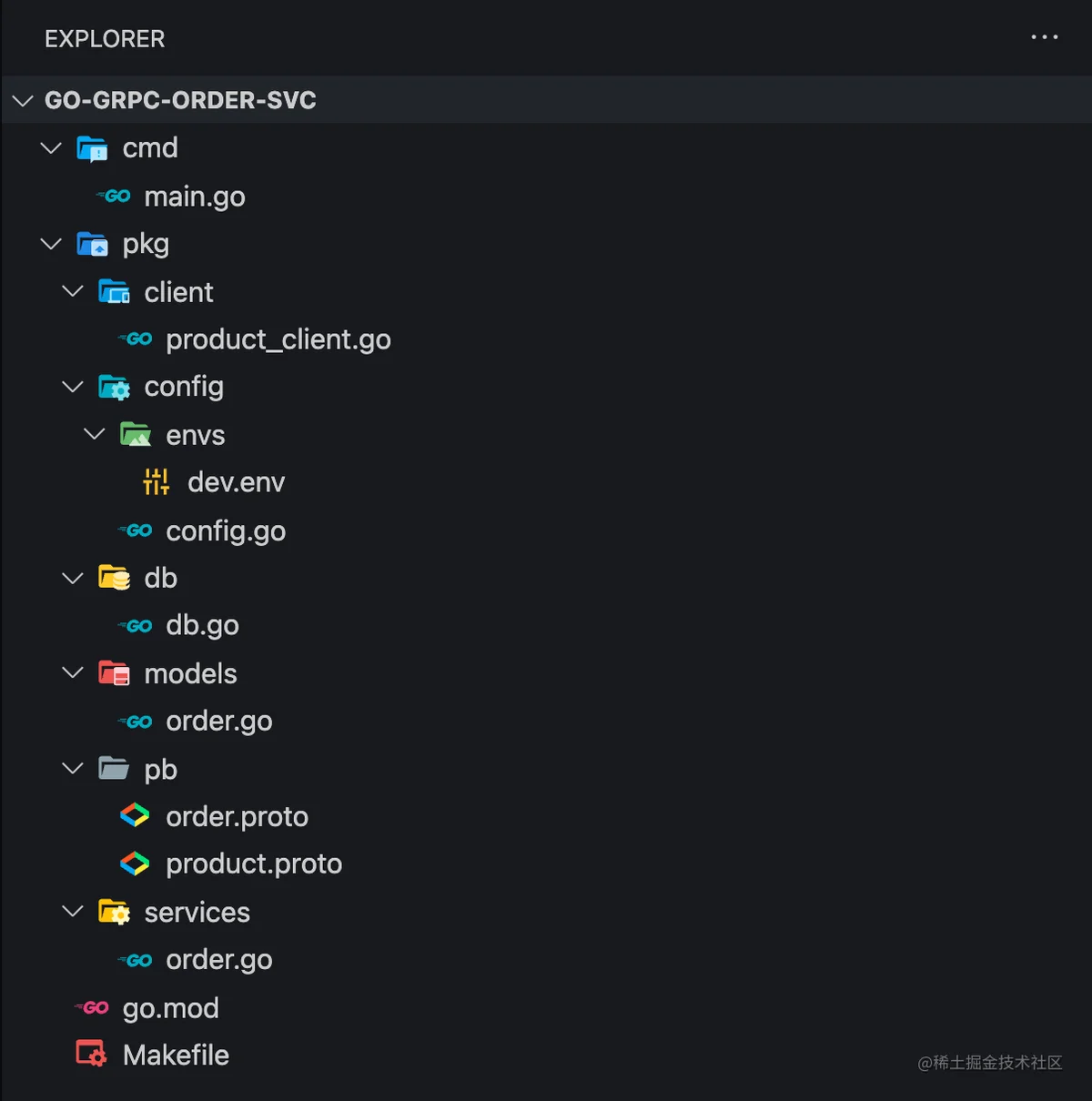Collapse the services folder chevron
Image resolution: width=1092 pixels, height=1101 pixels.
[73, 911]
